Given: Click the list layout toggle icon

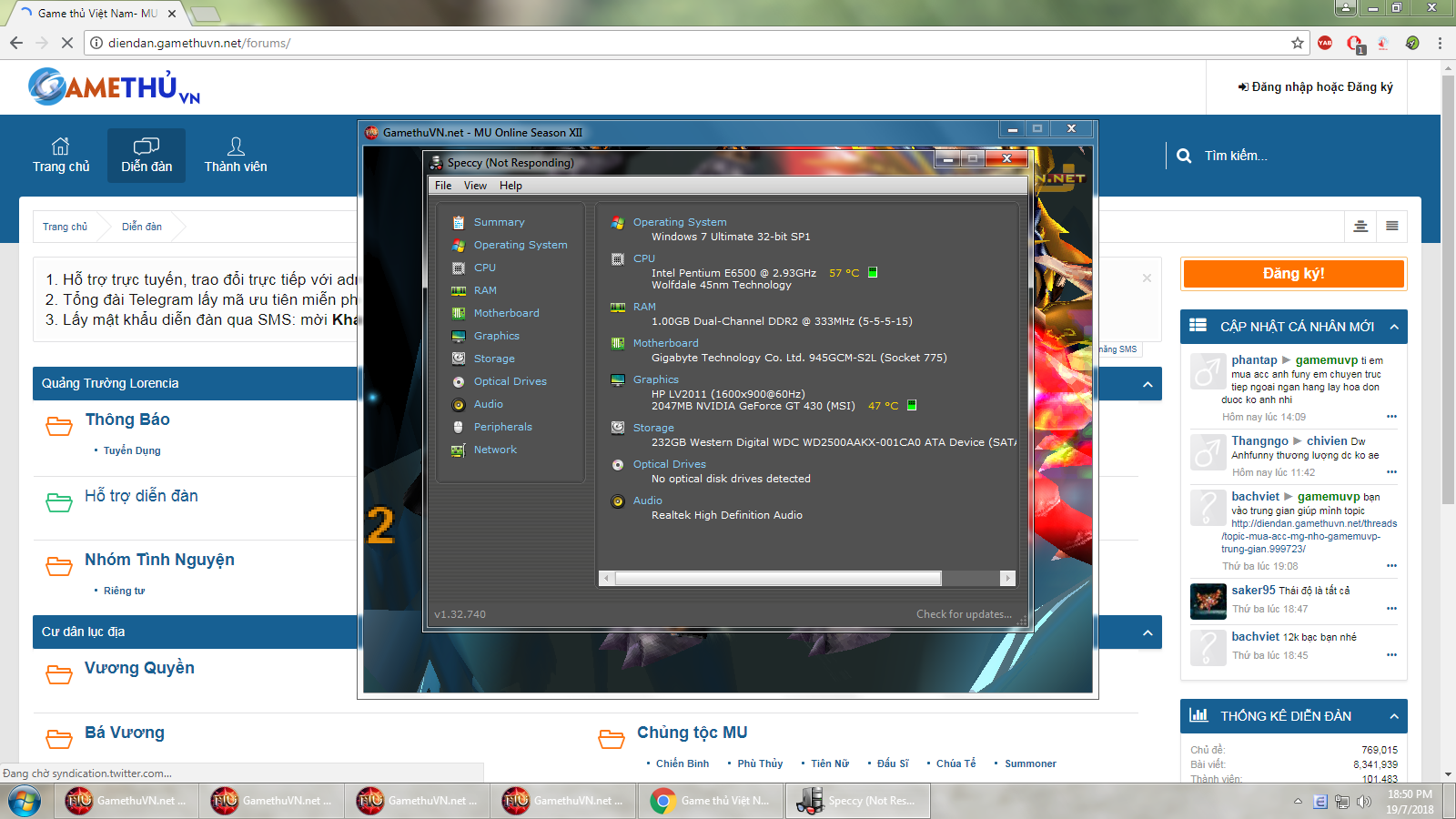Looking at the screenshot, I should (1392, 226).
